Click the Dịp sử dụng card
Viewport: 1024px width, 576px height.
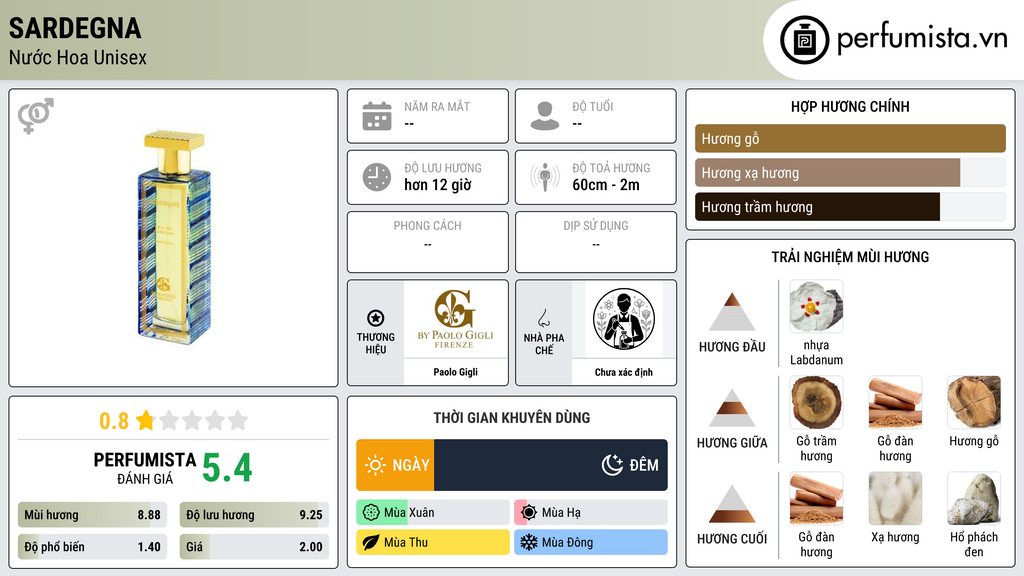pyautogui.click(x=596, y=242)
